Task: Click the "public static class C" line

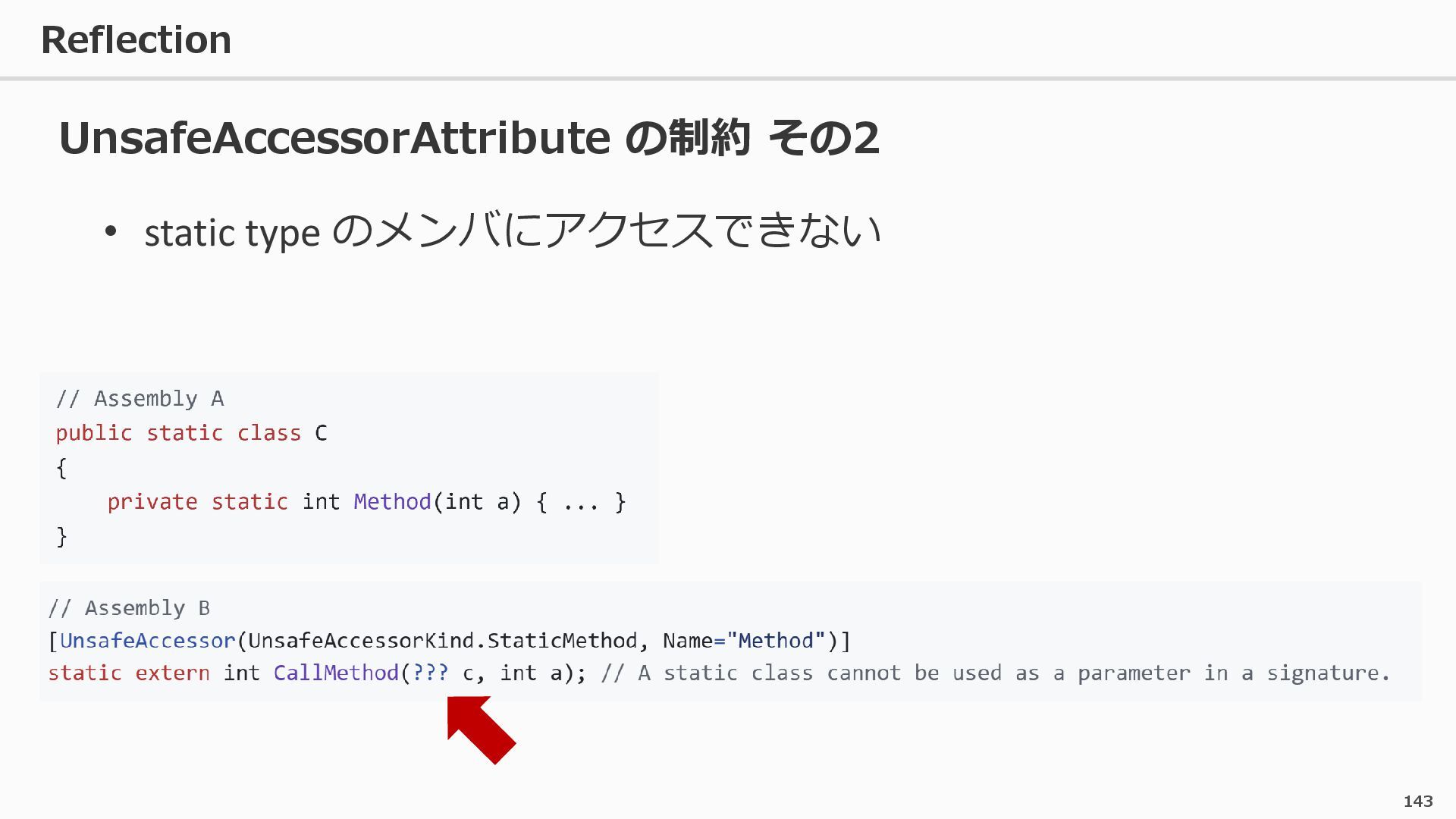Action: pos(191,433)
